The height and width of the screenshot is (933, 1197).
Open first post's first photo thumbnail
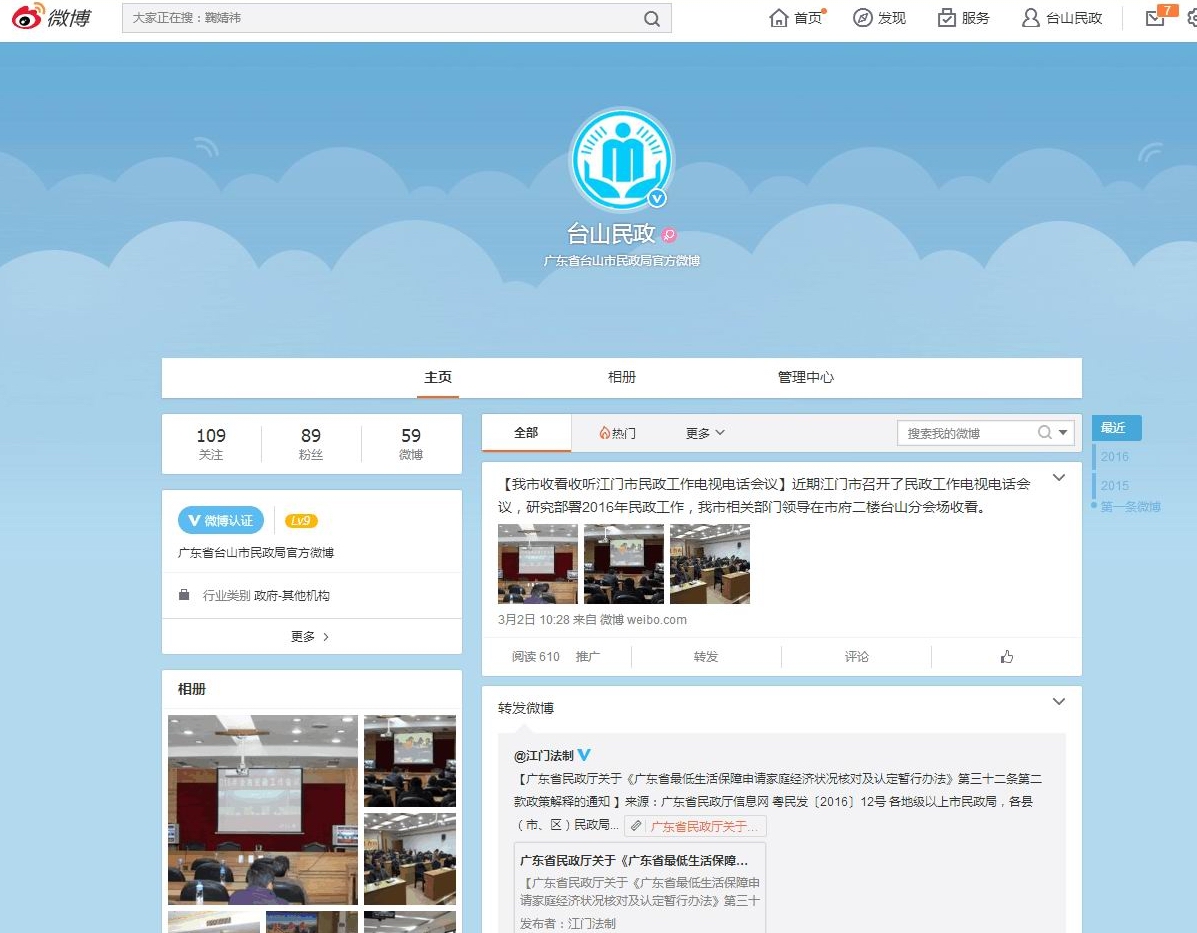click(x=537, y=564)
